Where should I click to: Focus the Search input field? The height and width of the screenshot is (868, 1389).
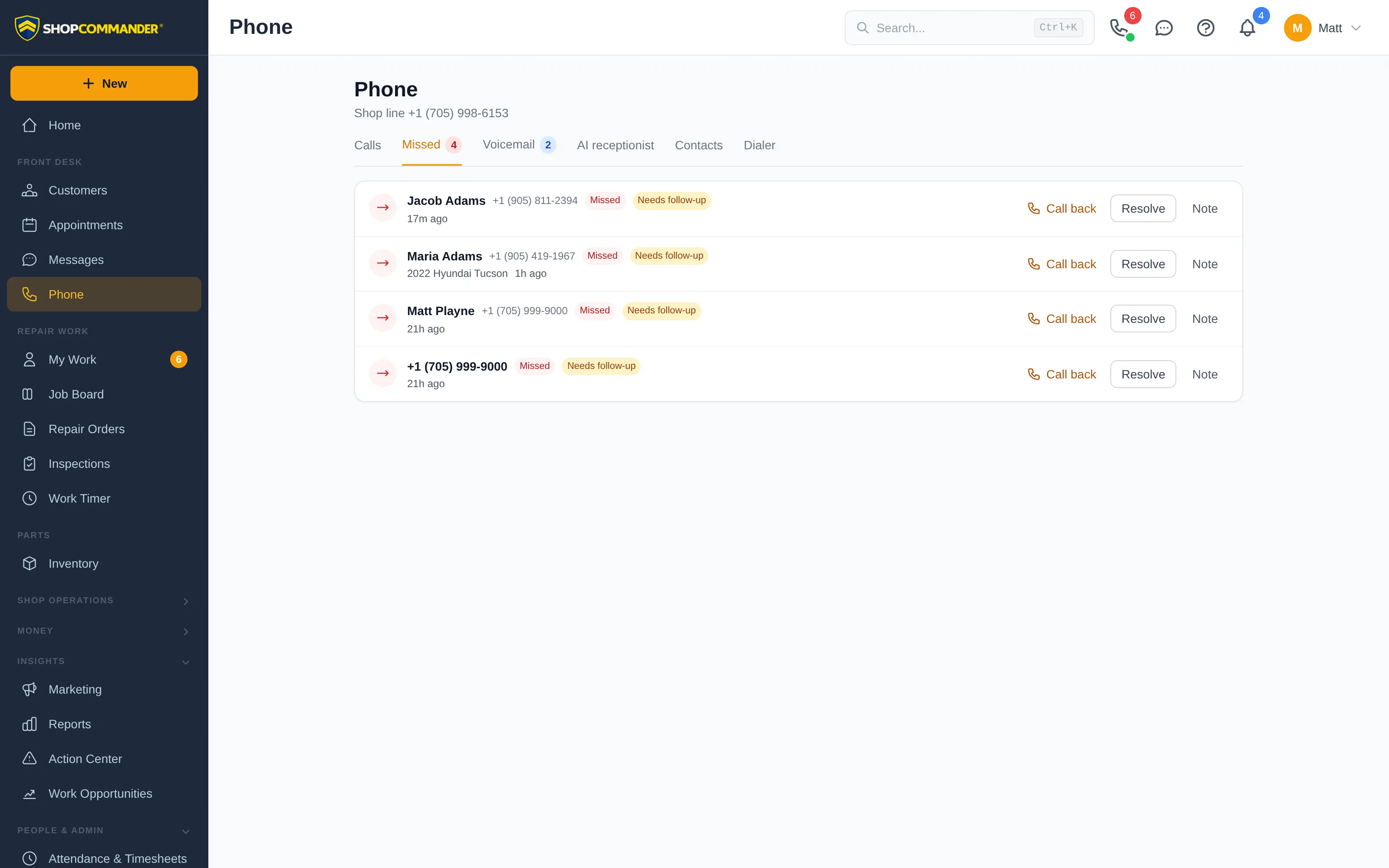(x=969, y=27)
